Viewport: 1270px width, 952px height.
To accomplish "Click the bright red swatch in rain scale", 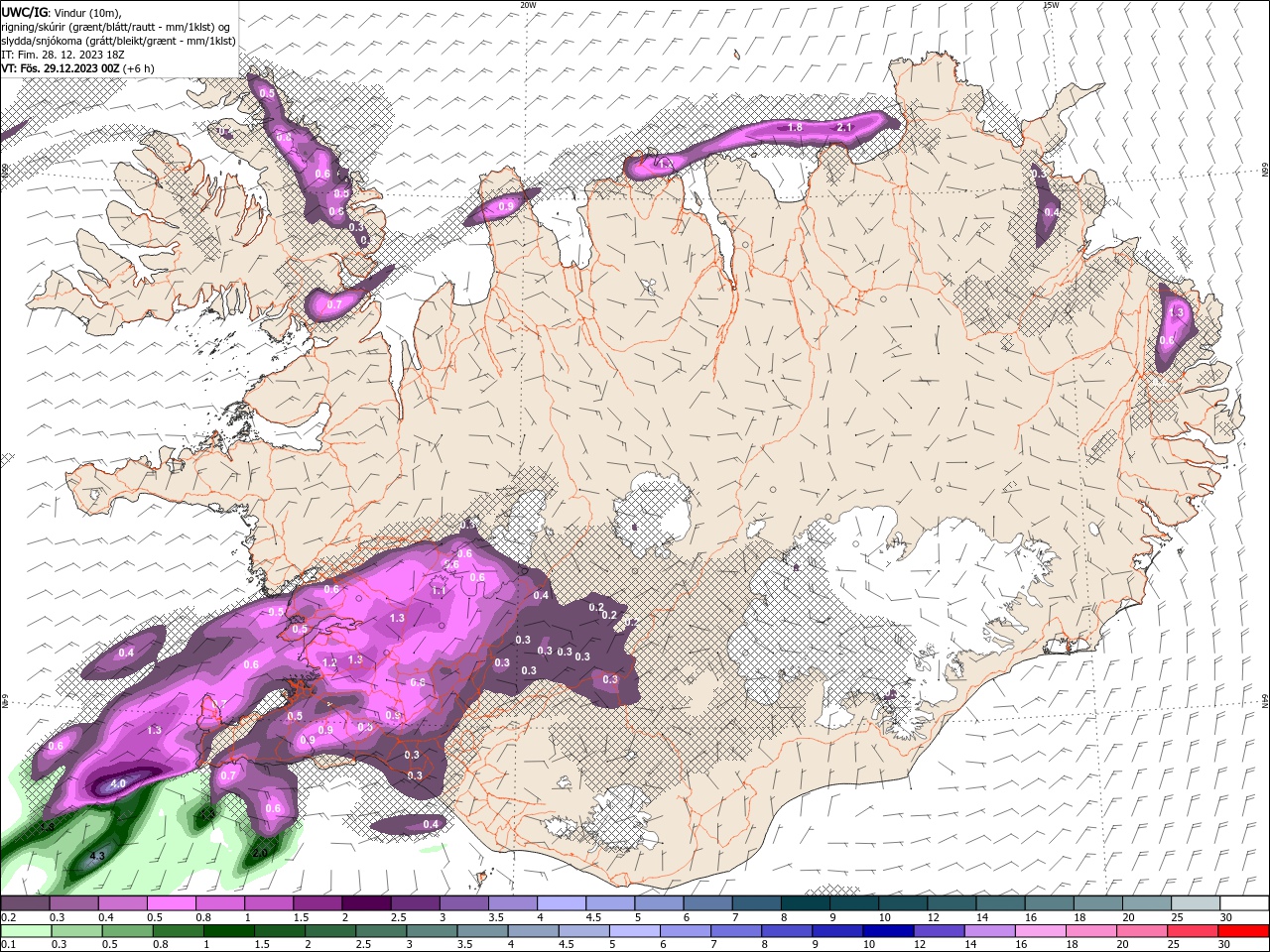I will pos(1243,931).
